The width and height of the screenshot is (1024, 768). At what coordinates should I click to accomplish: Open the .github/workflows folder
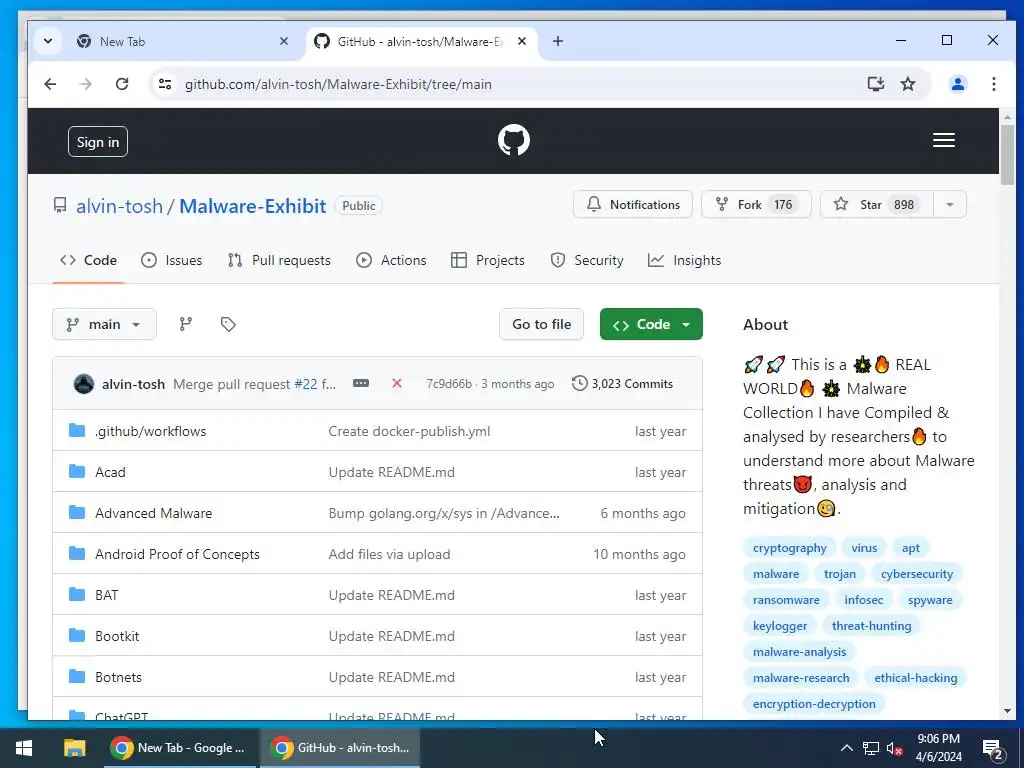[150, 431]
